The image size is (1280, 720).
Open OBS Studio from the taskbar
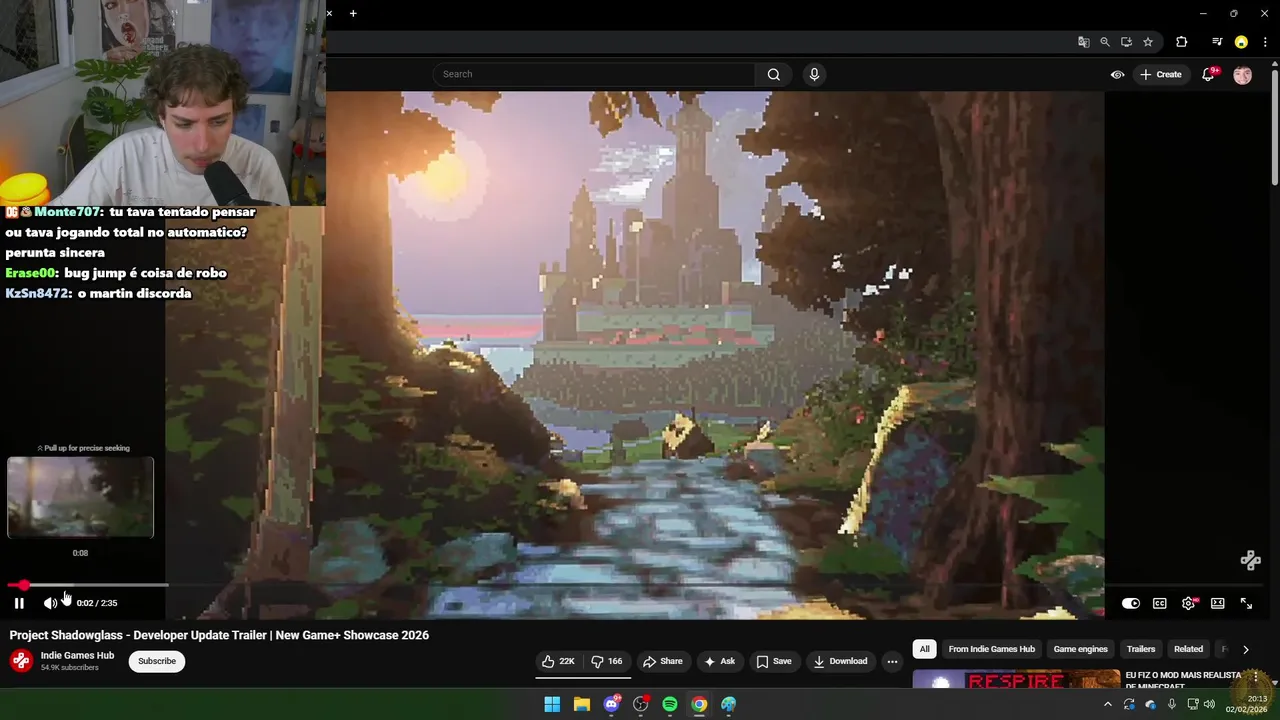coord(641,704)
